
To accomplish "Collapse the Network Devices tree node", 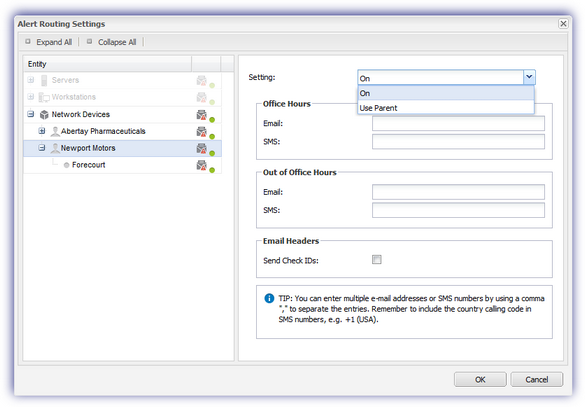I will pos(31,114).
